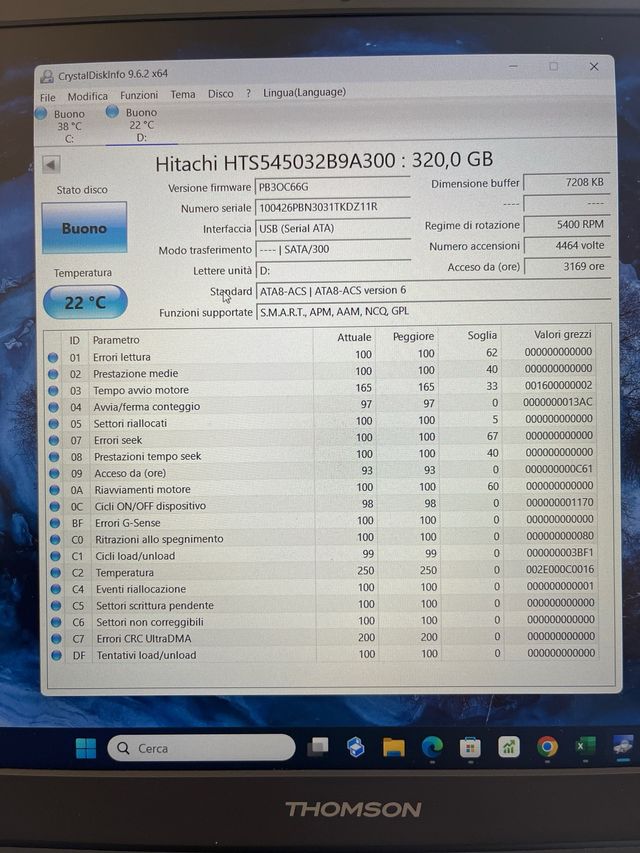Click the Numero accensioni value 4464 volte
This screenshot has width=640, height=853.
click(x=567, y=245)
